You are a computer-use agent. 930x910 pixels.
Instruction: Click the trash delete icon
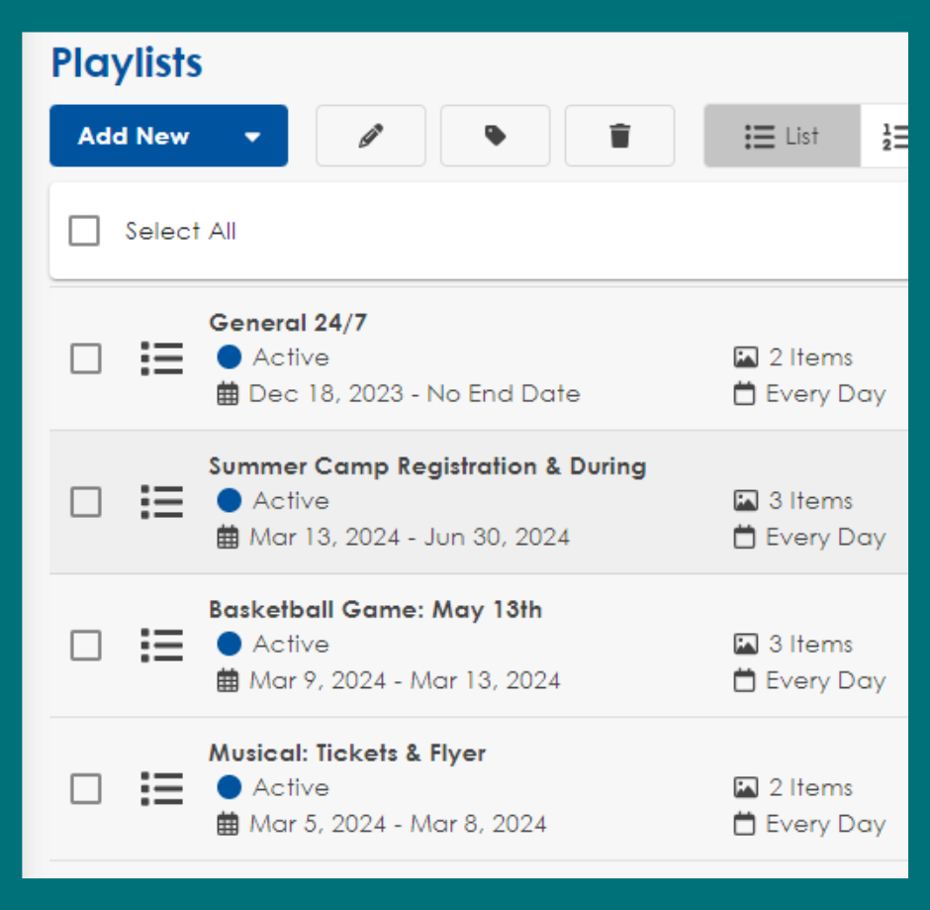click(620, 136)
